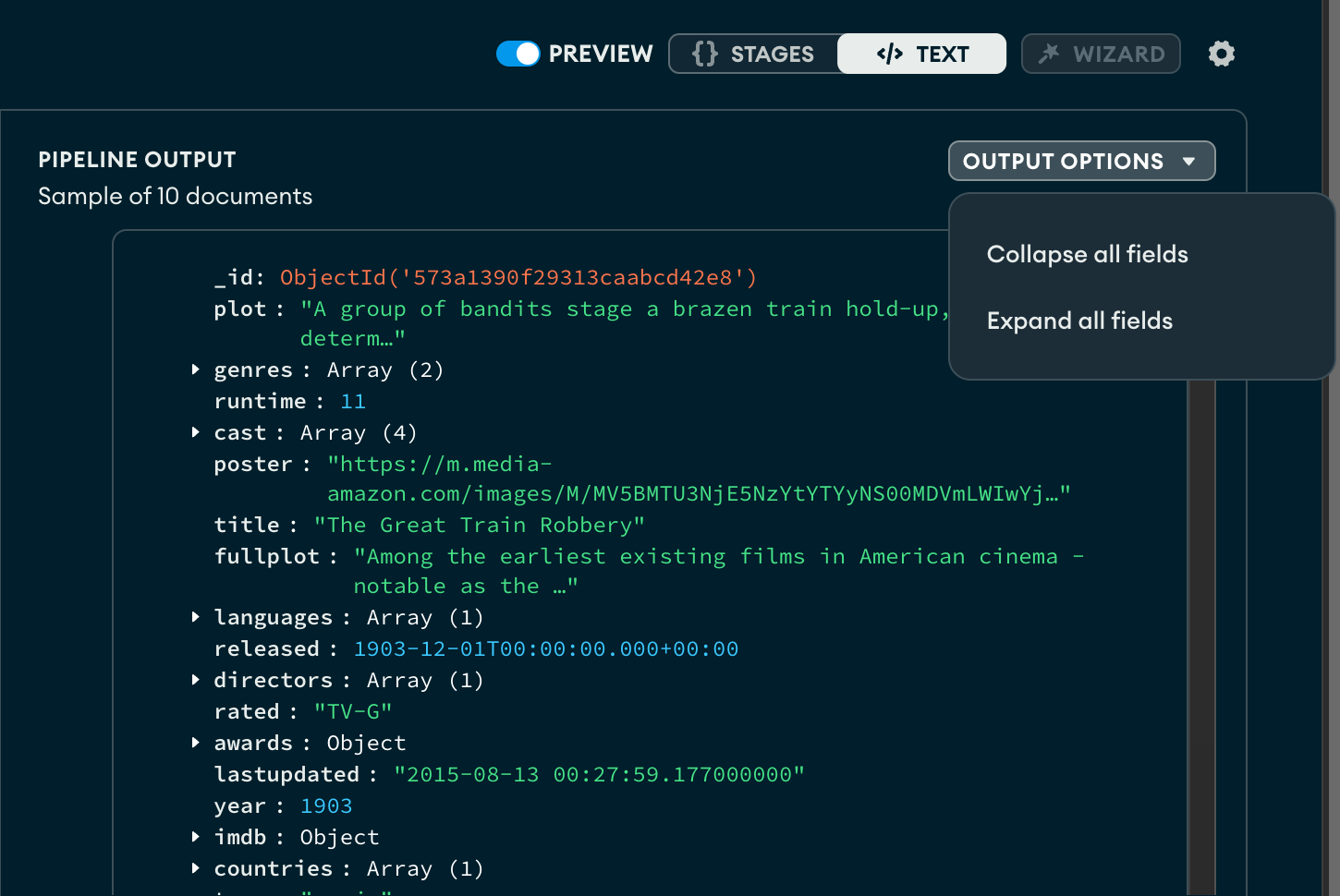This screenshot has height=896, width=1340.
Task: Expand the countries array field
Action: click(195, 867)
